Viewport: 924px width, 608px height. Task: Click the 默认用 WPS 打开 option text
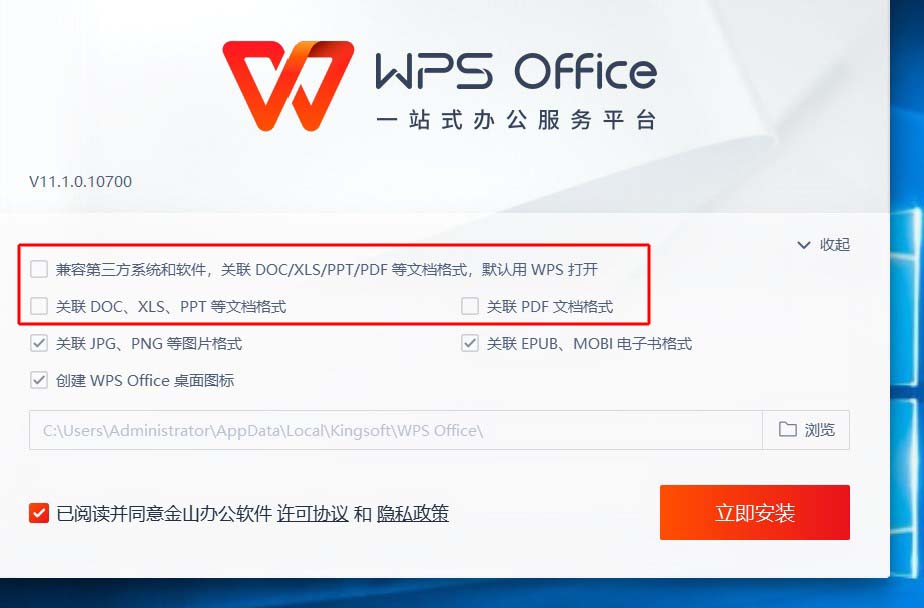(x=540, y=270)
